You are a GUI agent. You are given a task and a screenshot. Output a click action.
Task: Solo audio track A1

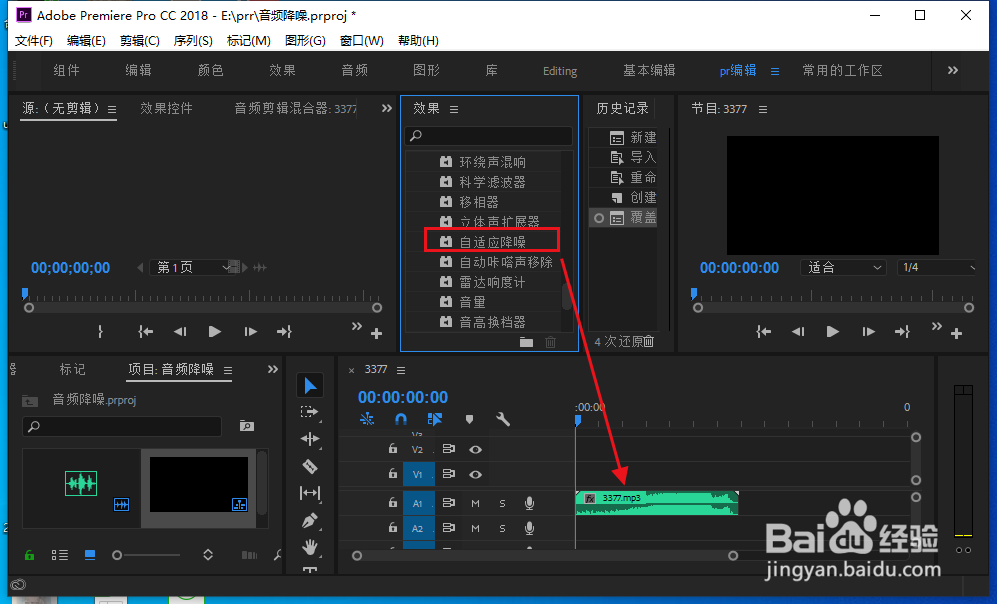502,504
